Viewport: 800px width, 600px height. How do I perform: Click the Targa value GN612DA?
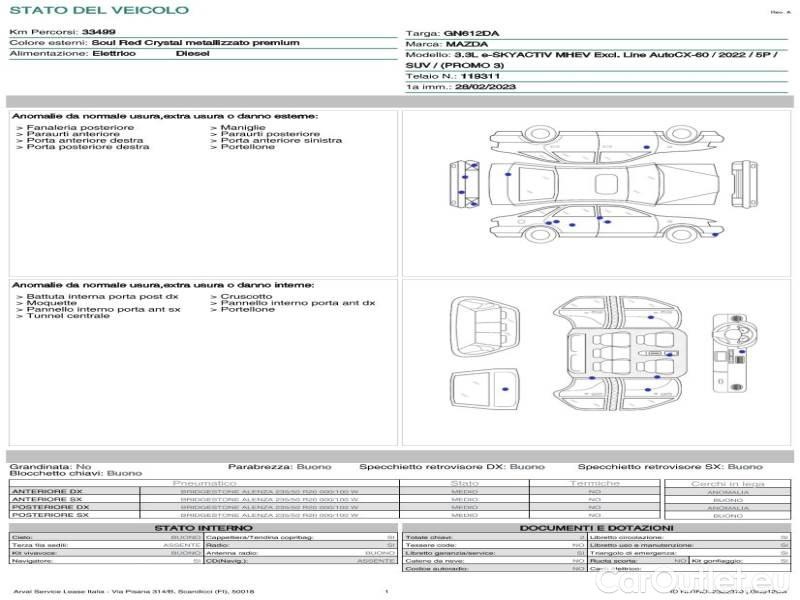pyautogui.click(x=471, y=34)
